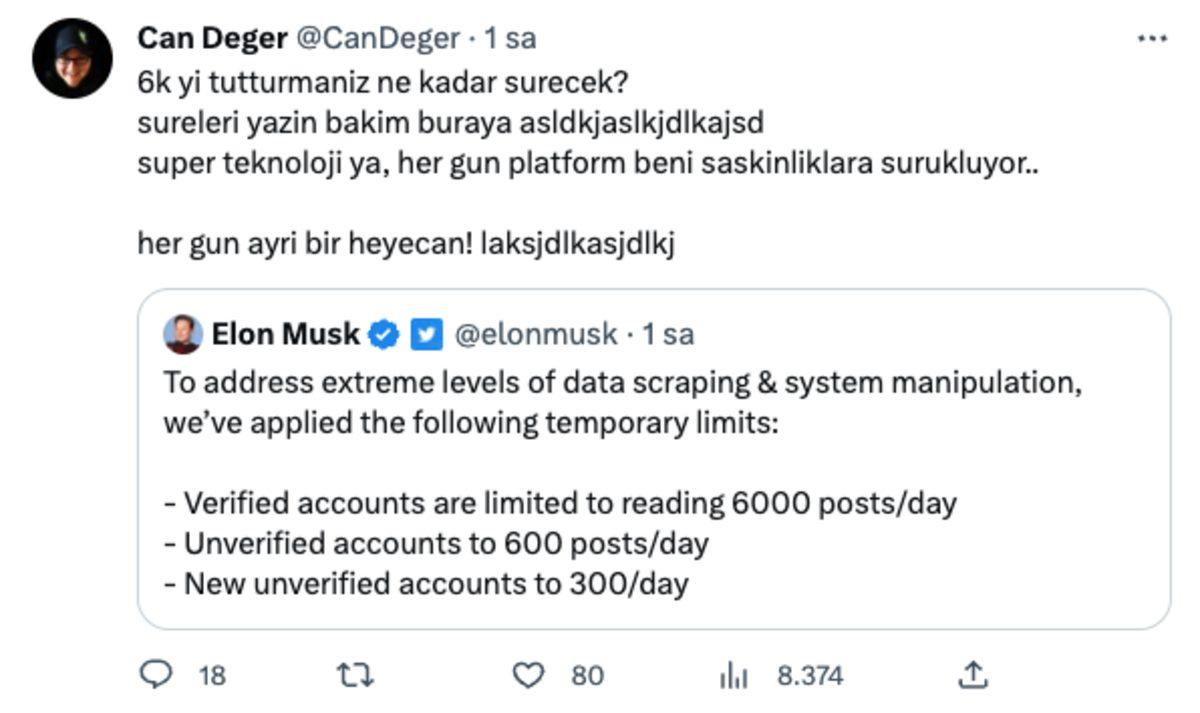Like Can Deger's tweet
This screenshot has width=1200, height=713.
530,675
